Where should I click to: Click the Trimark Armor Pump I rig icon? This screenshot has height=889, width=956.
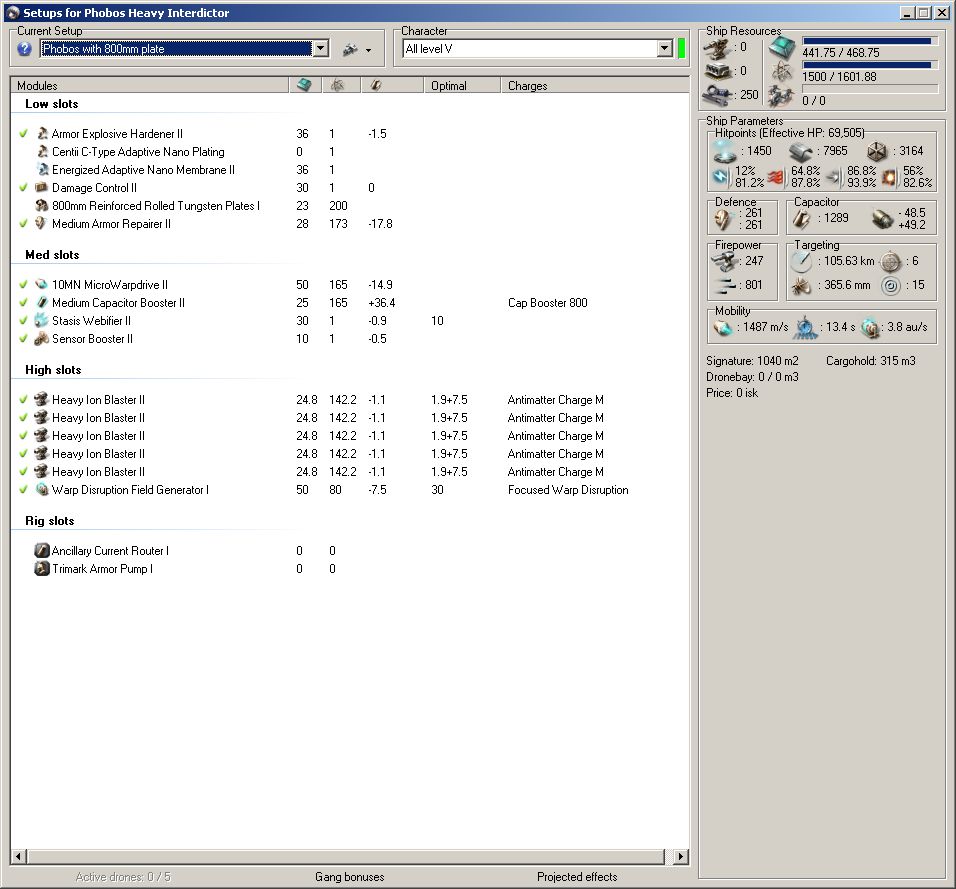point(41,568)
